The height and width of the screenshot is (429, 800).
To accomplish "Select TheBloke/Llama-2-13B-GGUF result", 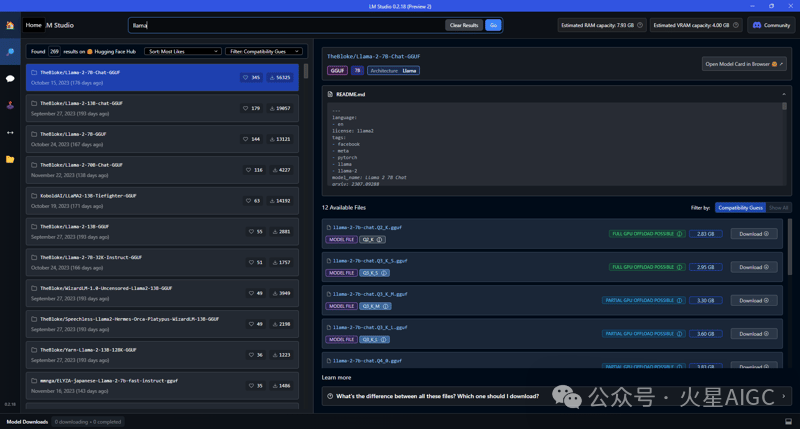I will coord(162,232).
